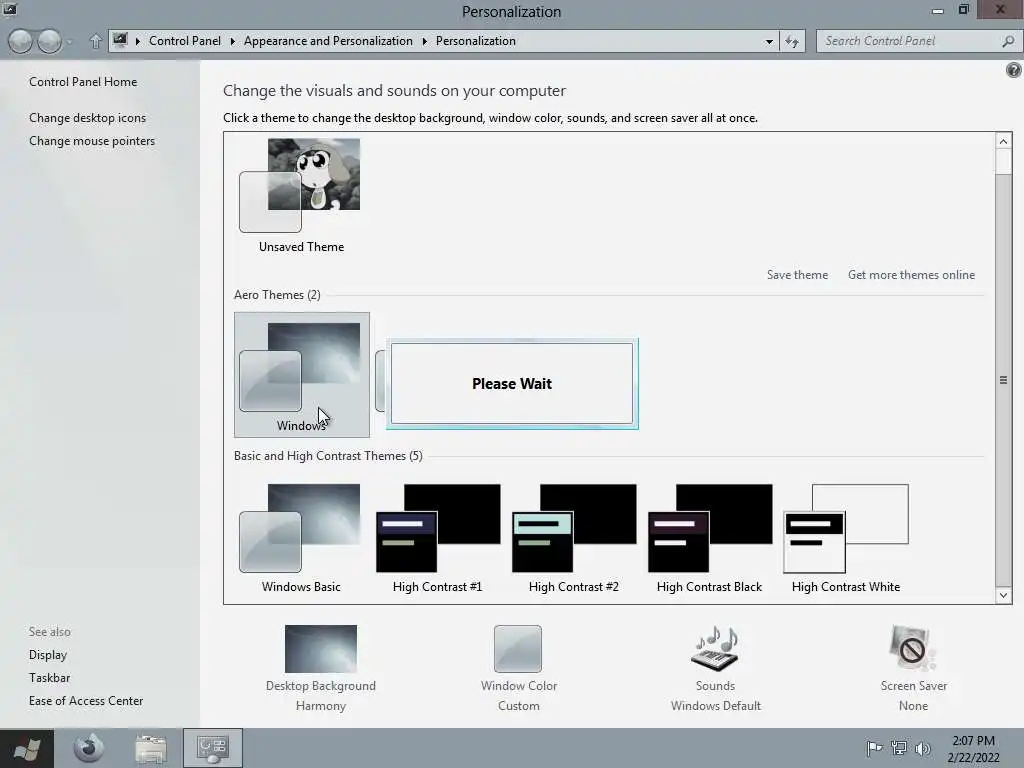
Task: Click the Back navigation button
Action: click(20, 41)
